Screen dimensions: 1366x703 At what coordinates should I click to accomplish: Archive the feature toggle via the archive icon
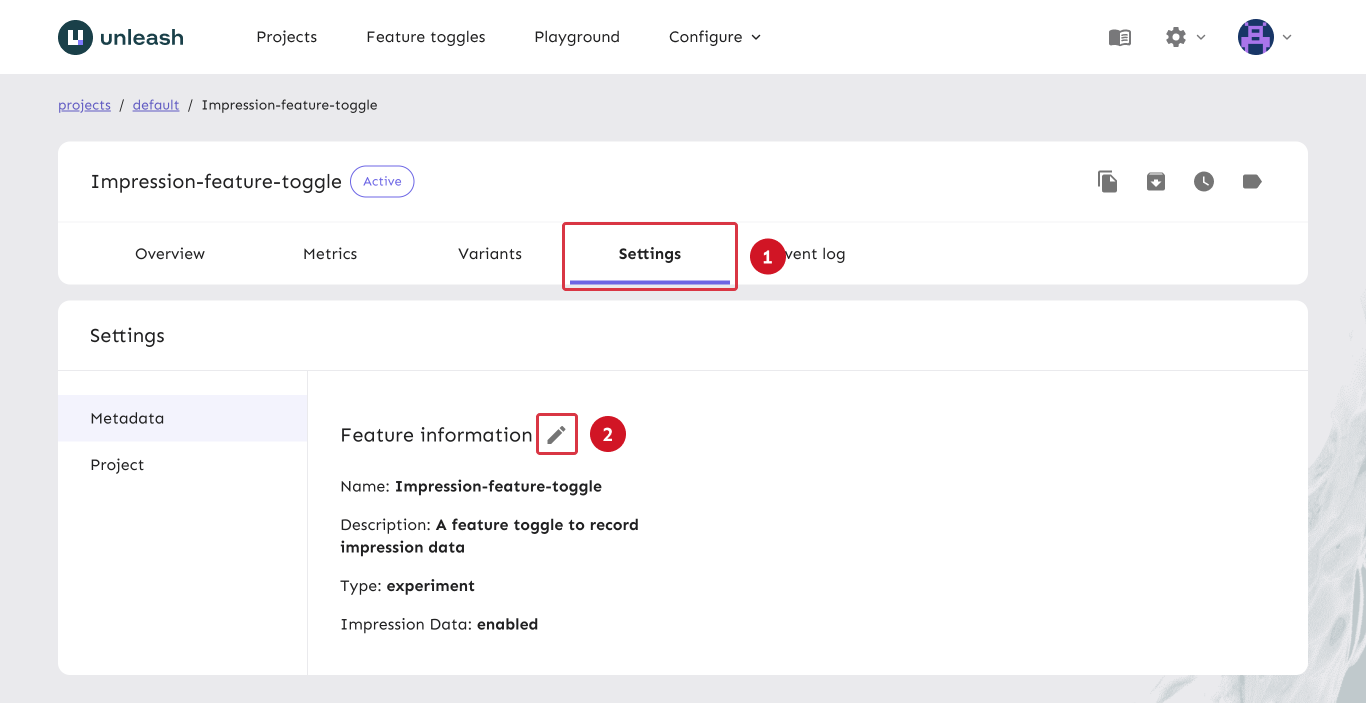(x=1155, y=181)
